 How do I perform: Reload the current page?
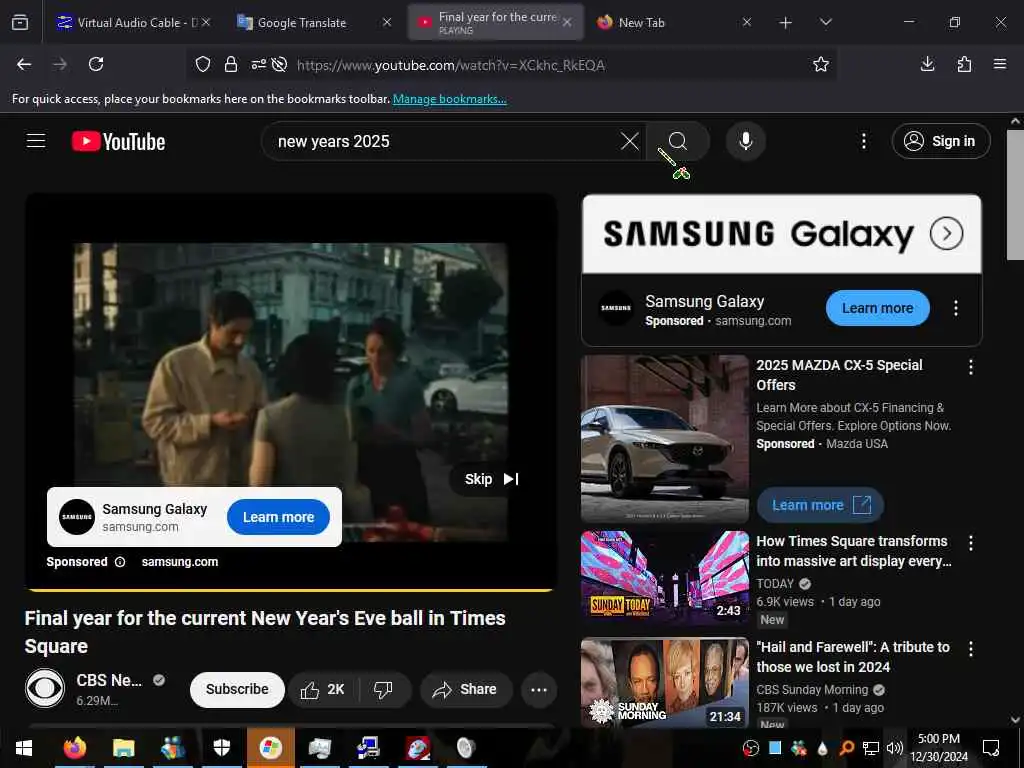point(96,64)
